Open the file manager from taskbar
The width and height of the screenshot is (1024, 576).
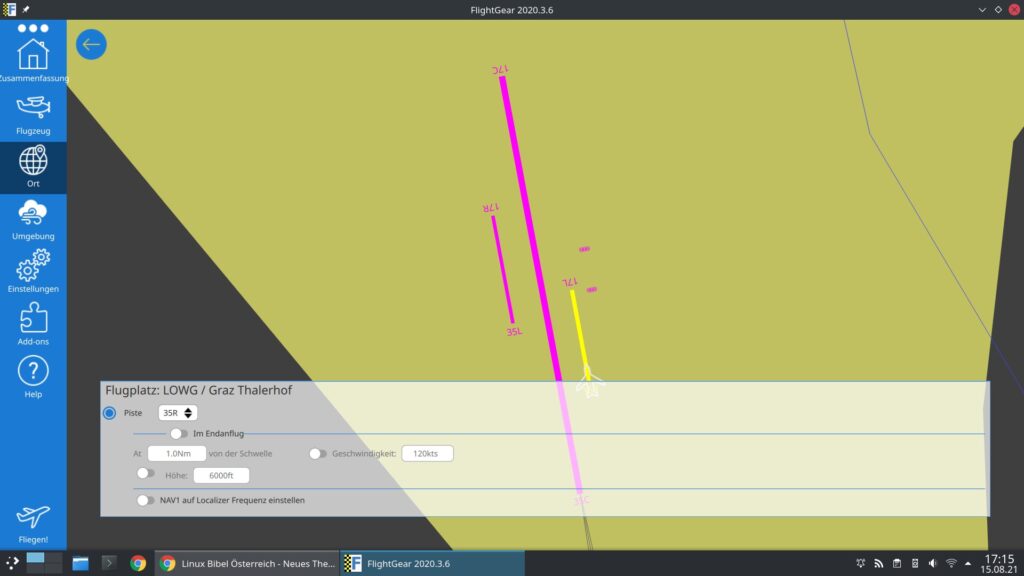pyautogui.click(x=80, y=563)
